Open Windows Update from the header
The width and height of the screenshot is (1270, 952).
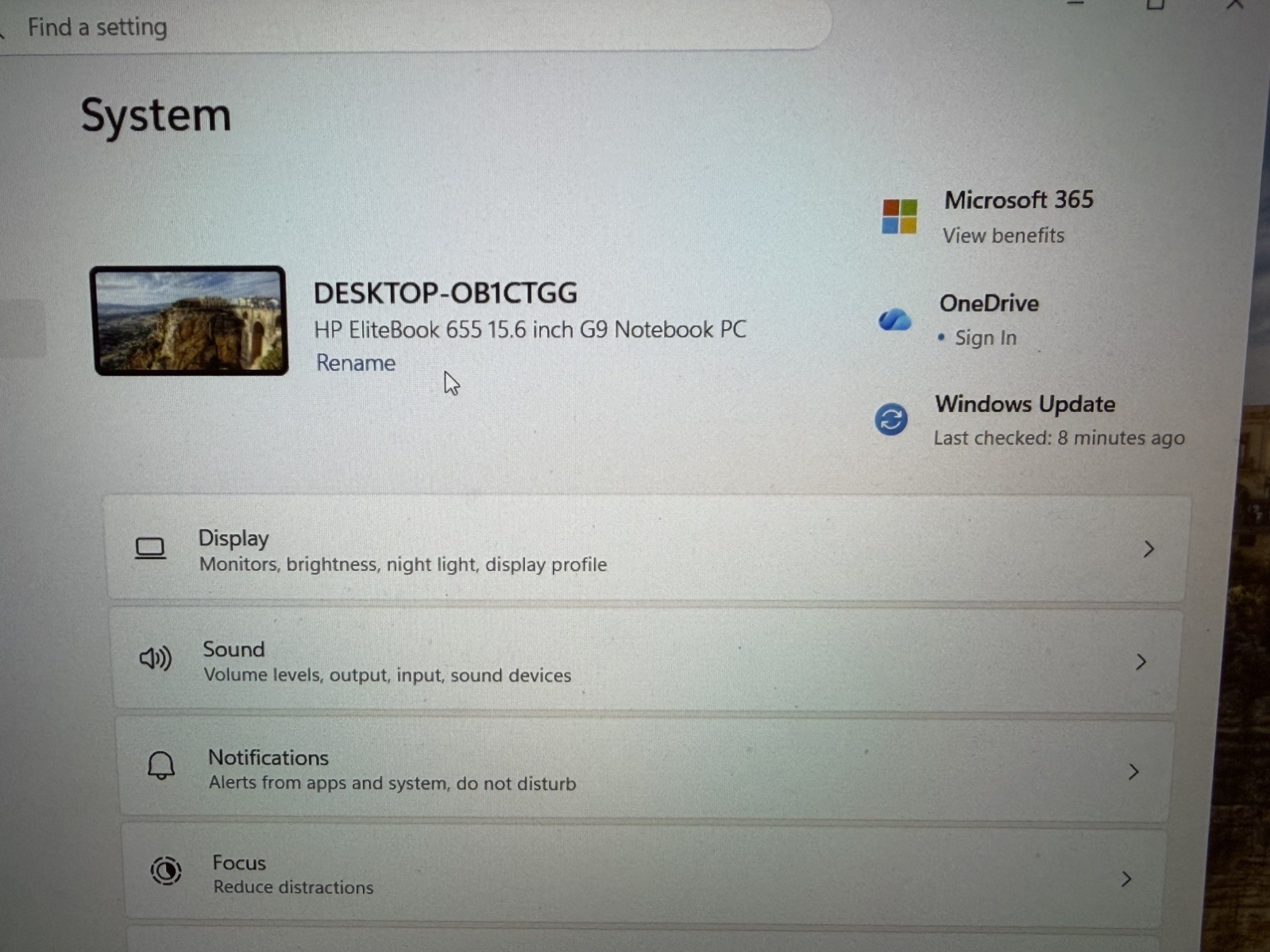tap(1025, 404)
